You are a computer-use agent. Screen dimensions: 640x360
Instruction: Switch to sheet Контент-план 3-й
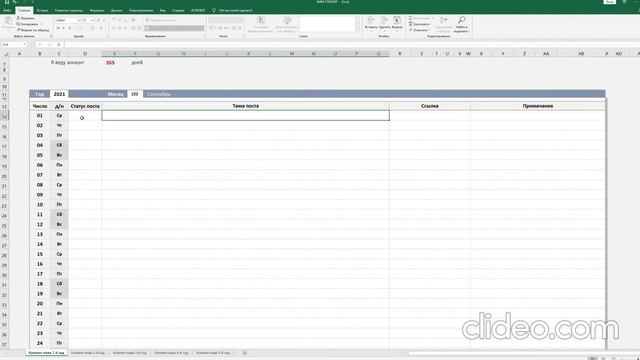pyautogui.click(x=129, y=353)
